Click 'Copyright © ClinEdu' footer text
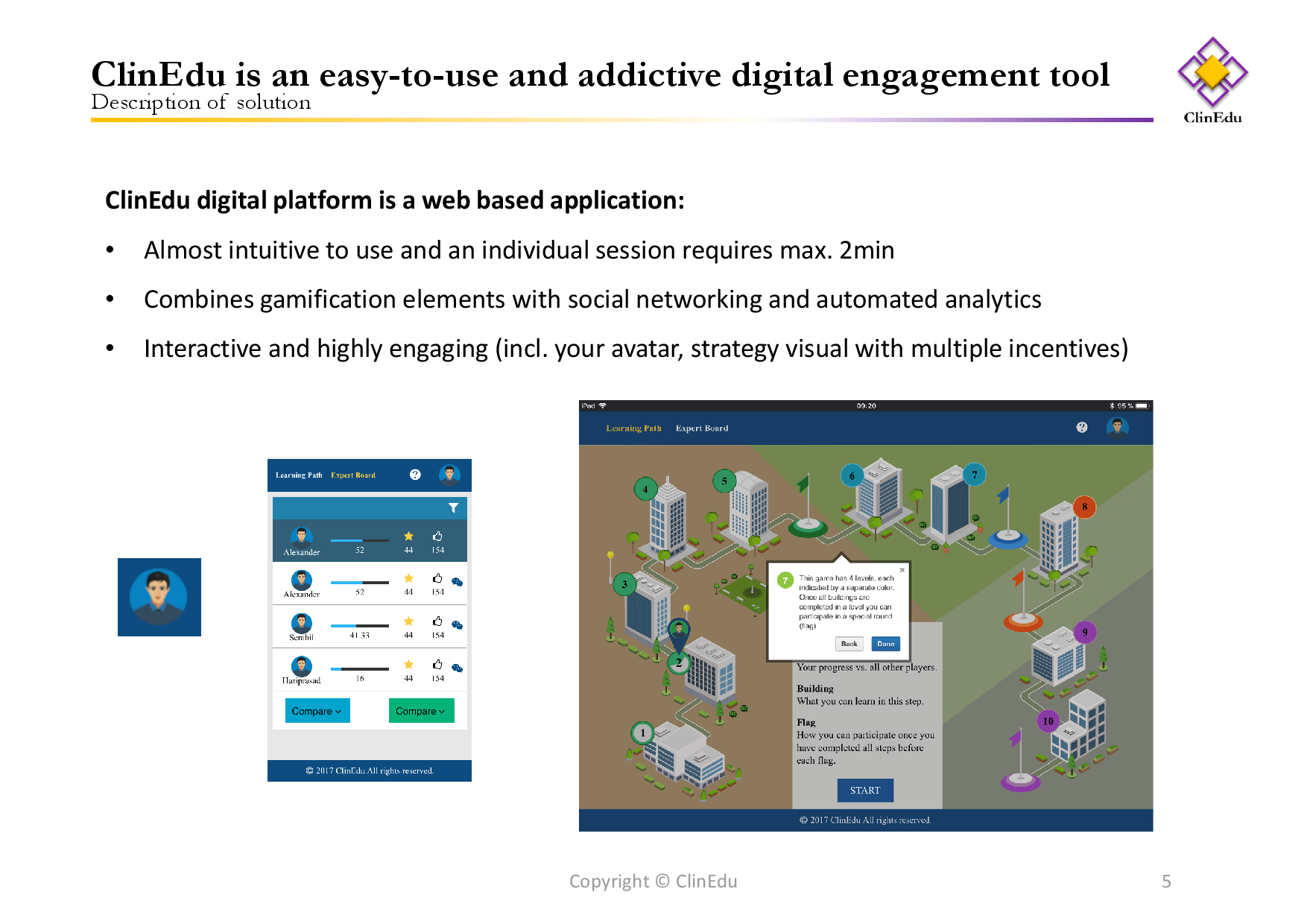Viewport: 1307px width, 924px height. click(x=653, y=882)
